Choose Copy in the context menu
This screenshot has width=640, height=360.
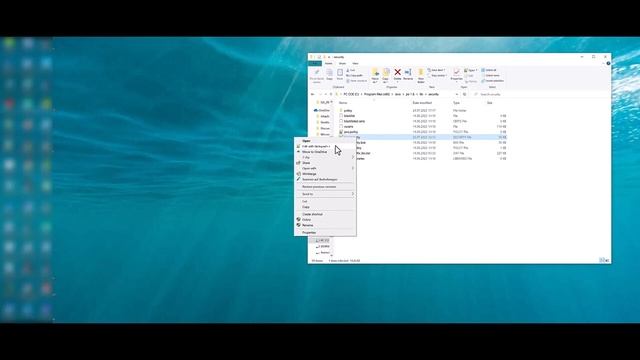pyautogui.click(x=325, y=207)
